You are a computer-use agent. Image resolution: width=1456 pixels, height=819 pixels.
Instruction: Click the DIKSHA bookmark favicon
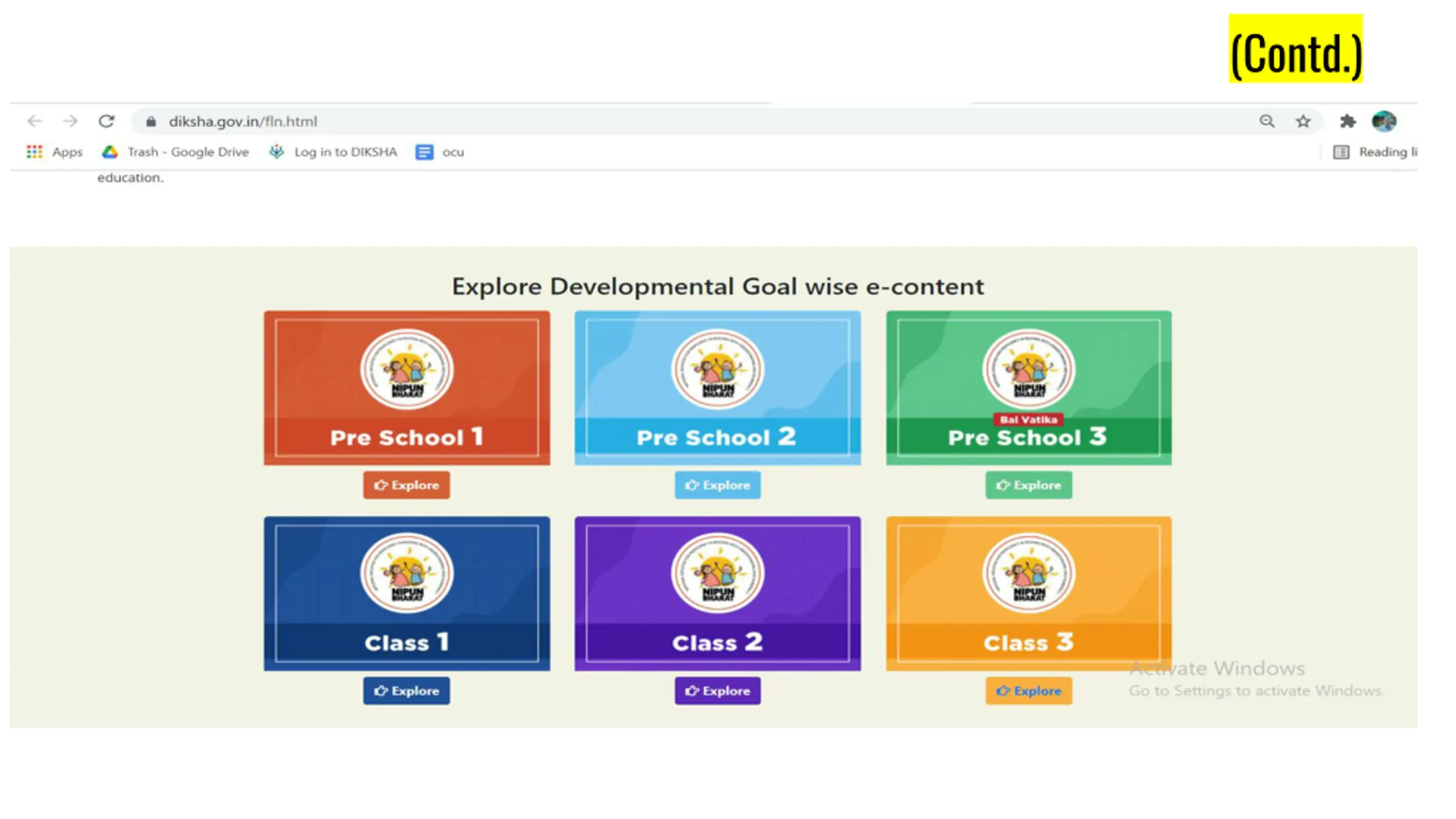tap(276, 152)
